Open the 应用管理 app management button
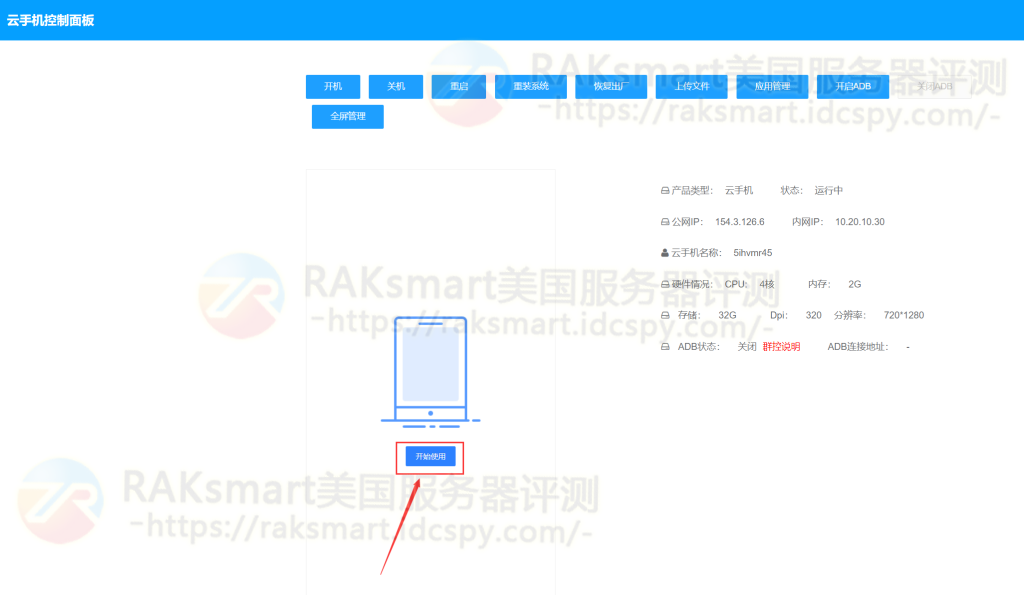Screen dimensions: 1024x595 click(772, 86)
